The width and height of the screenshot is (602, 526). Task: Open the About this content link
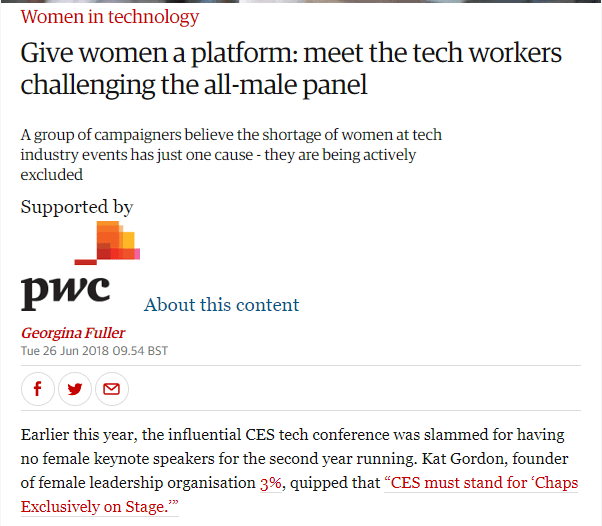click(x=221, y=305)
